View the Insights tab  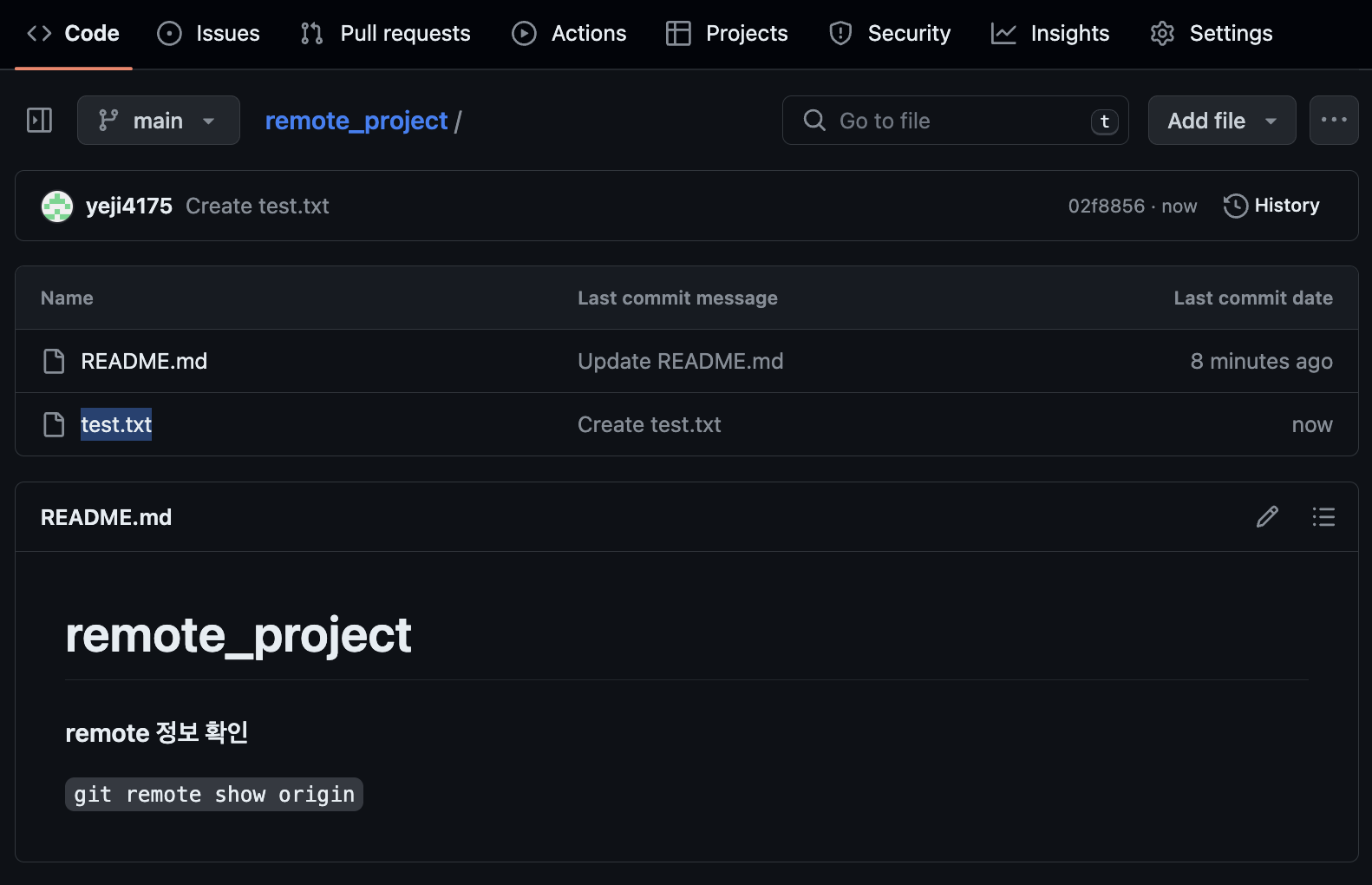pyautogui.click(x=1050, y=33)
